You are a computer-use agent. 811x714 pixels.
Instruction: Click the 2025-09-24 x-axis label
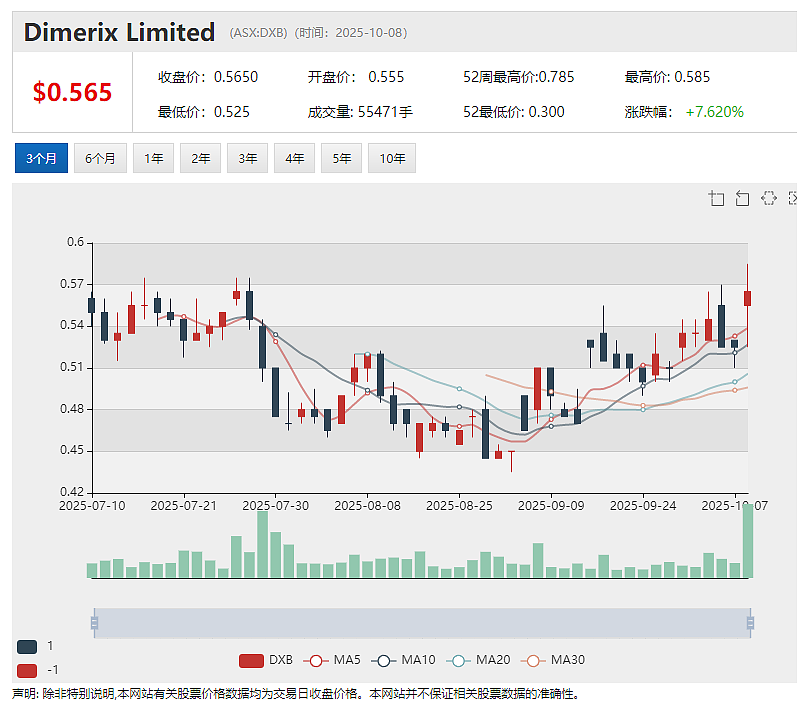pyautogui.click(x=643, y=505)
